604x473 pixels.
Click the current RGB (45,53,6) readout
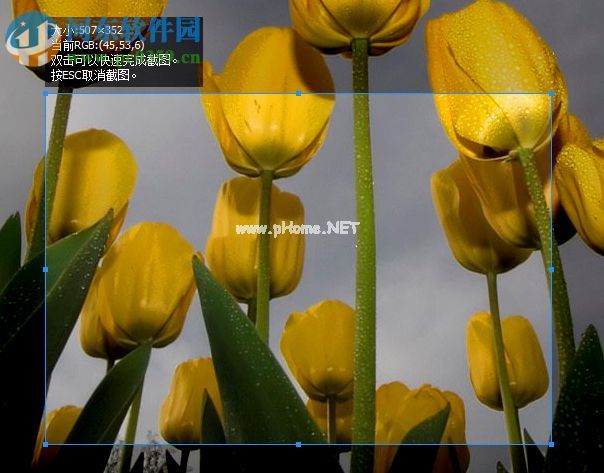(96, 45)
